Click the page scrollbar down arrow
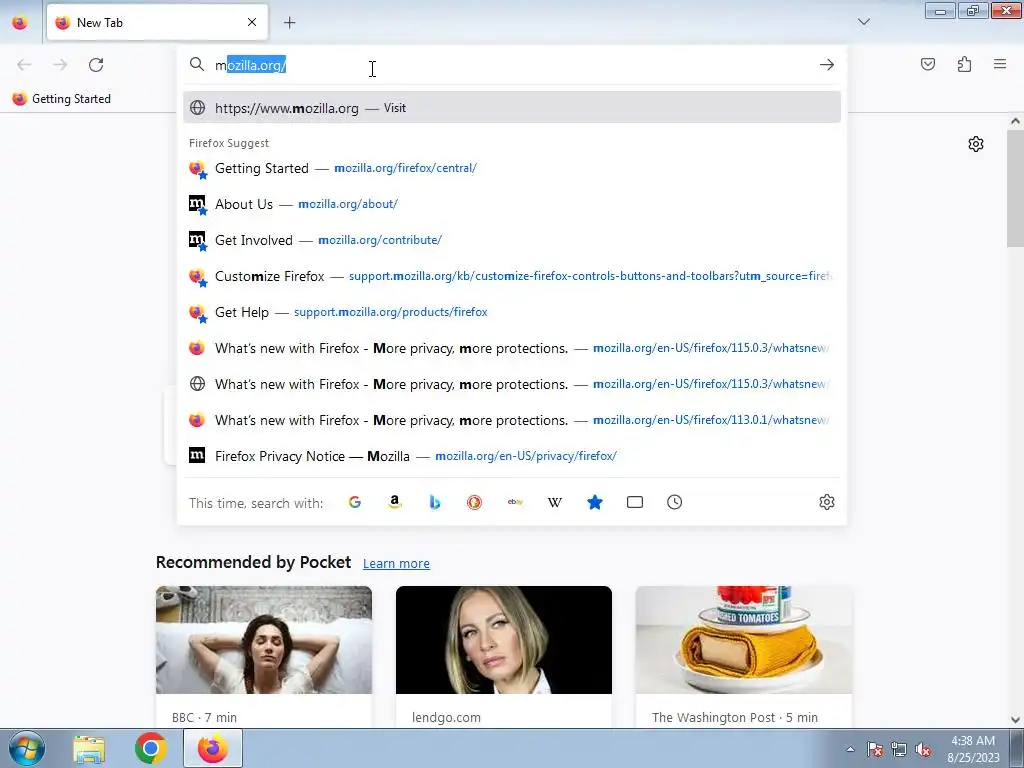The height and width of the screenshot is (768, 1024). pyautogui.click(x=1015, y=720)
